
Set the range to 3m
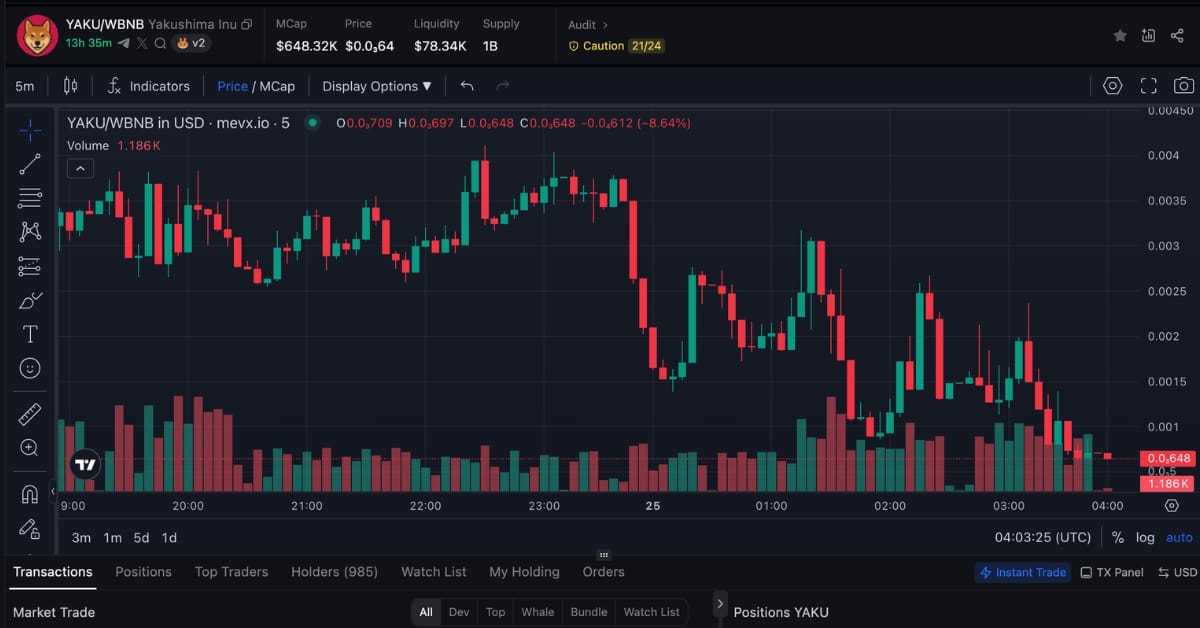[x=82, y=537]
